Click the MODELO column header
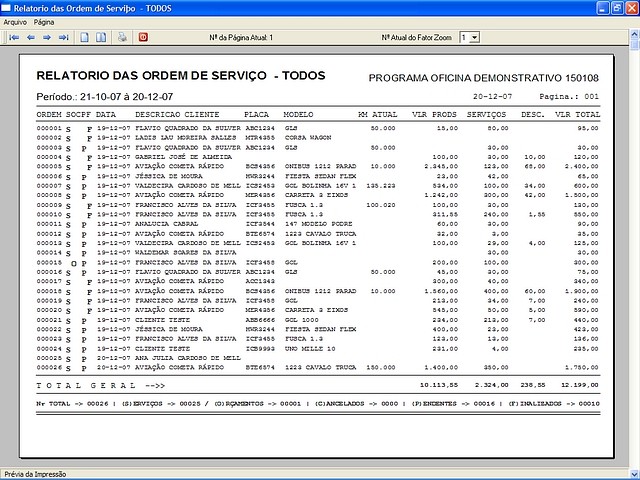The image size is (640, 480). click(x=298, y=115)
